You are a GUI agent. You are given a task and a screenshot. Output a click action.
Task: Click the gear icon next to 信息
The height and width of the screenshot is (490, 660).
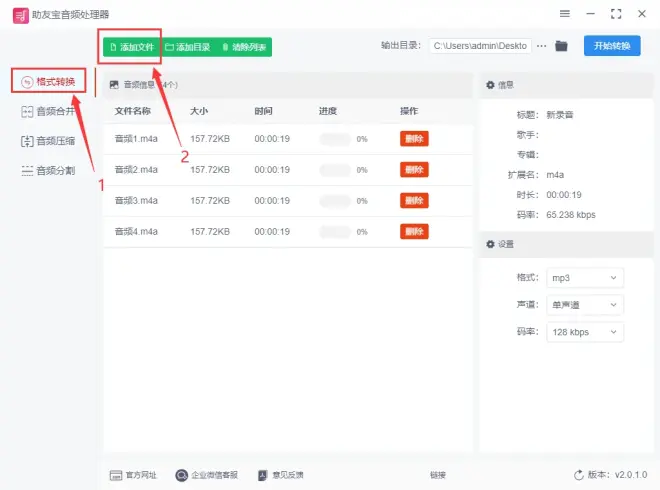tap(490, 85)
